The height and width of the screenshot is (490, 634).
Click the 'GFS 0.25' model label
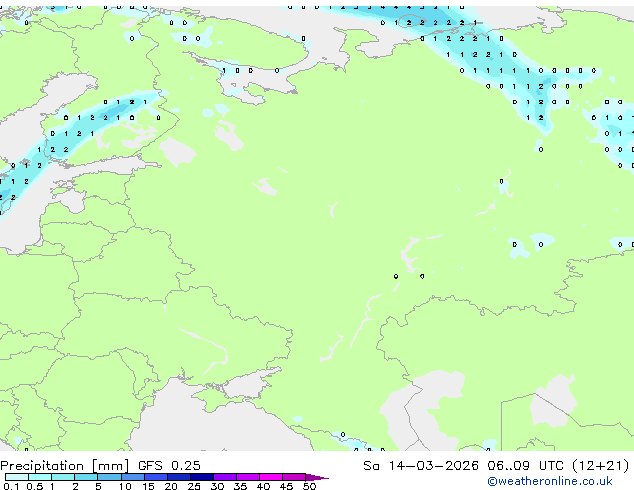[169, 466]
